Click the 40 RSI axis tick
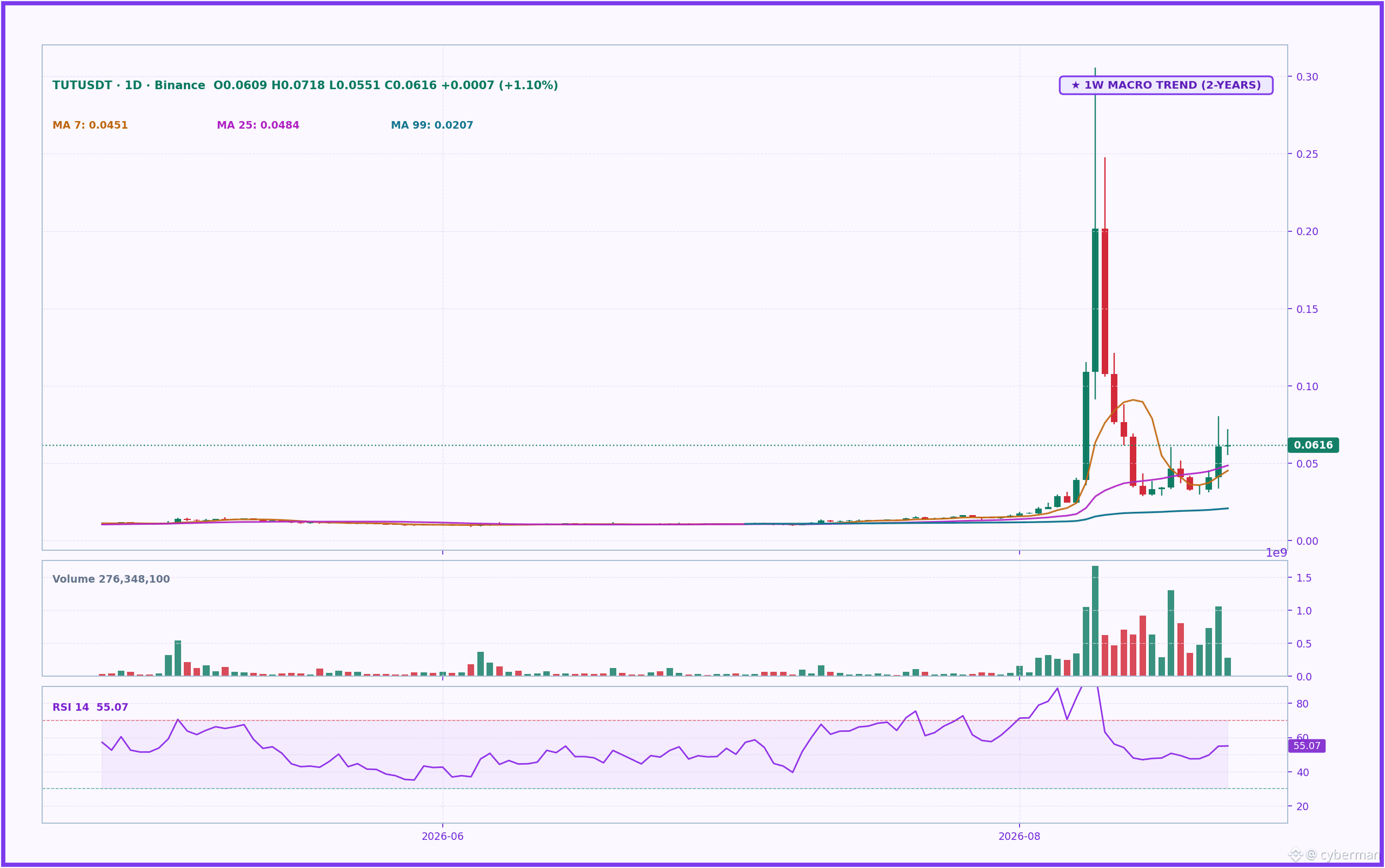This screenshot has width=1385, height=868. (x=1302, y=773)
